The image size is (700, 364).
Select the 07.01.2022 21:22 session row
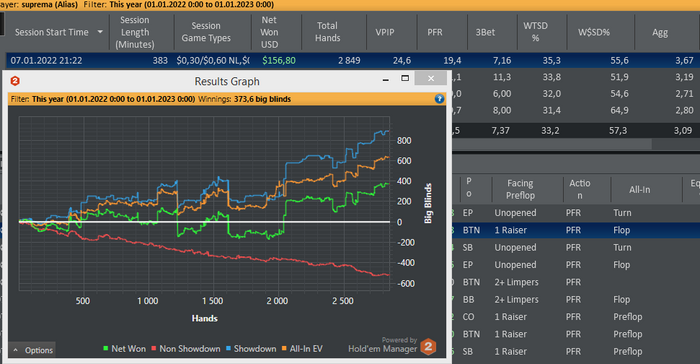(x=353, y=60)
